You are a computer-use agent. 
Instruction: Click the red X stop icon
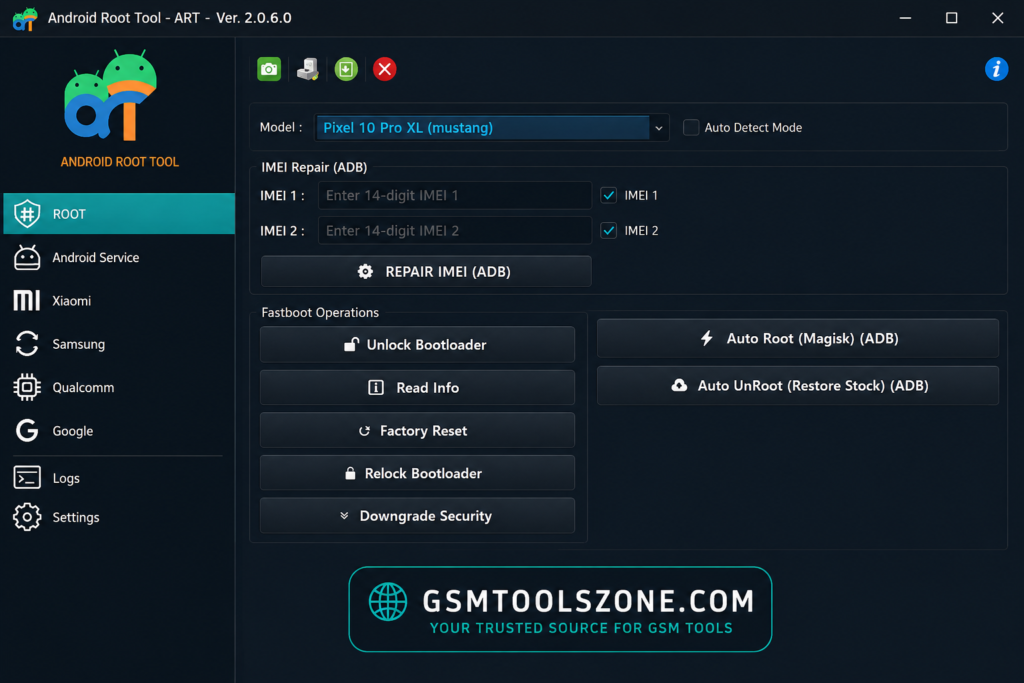[385, 69]
